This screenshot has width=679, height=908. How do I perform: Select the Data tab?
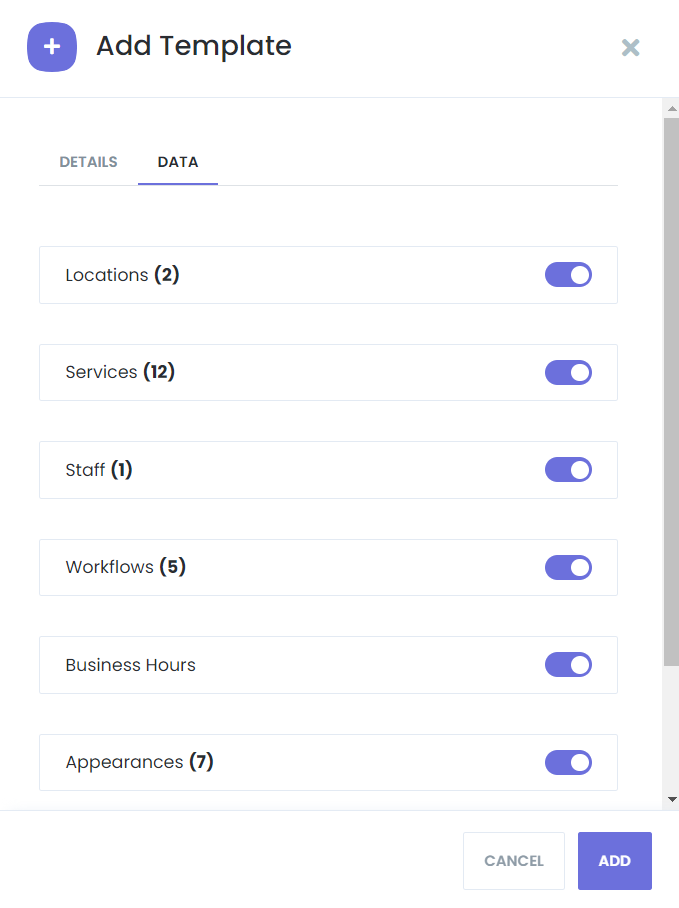pyautogui.click(x=178, y=162)
